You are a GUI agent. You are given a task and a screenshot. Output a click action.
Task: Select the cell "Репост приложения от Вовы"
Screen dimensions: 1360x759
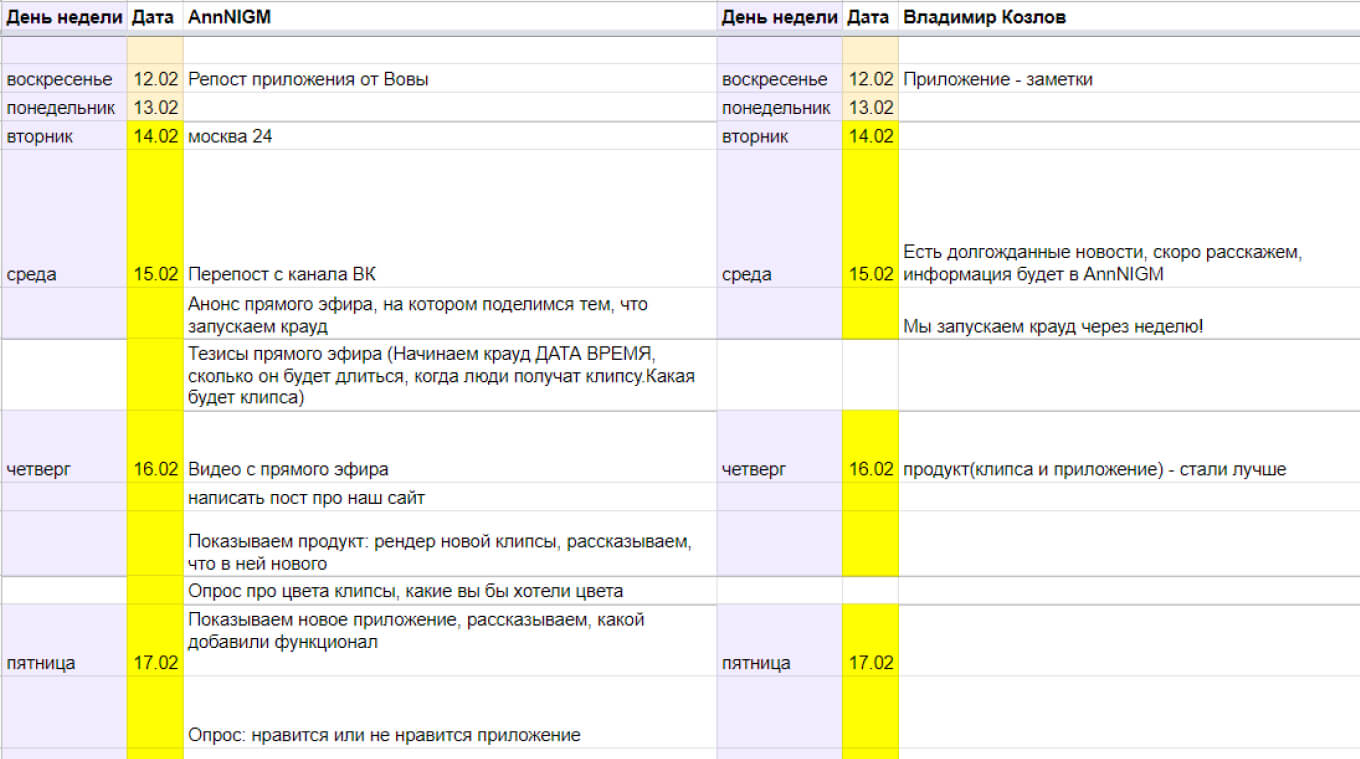(449, 79)
